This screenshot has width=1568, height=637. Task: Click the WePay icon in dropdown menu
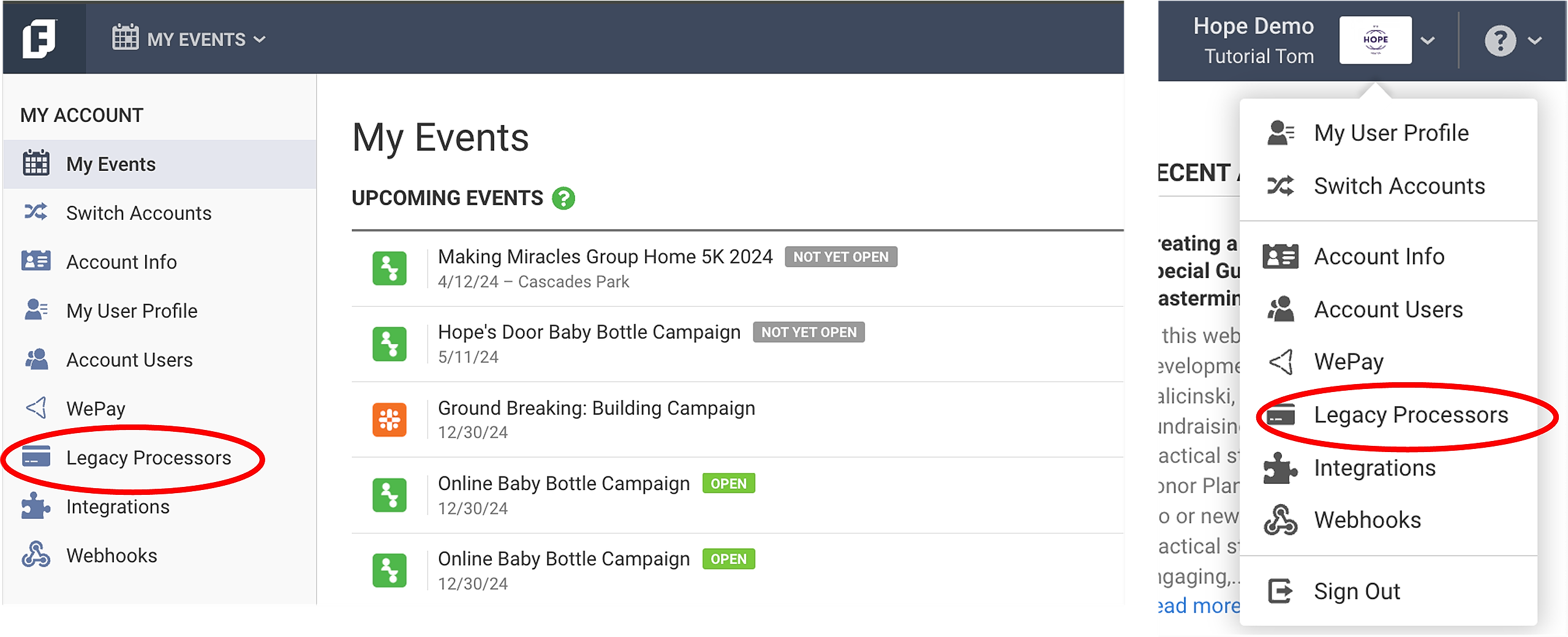click(1281, 362)
